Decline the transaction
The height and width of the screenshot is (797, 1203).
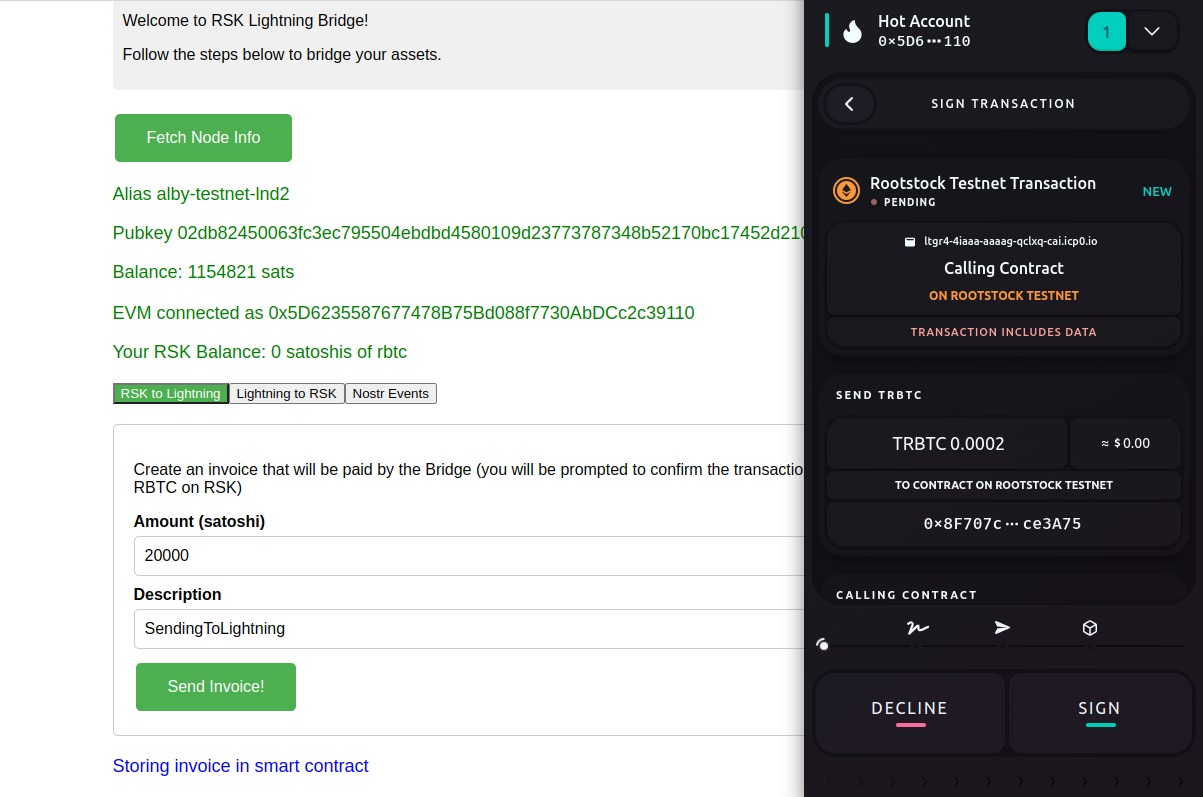click(x=910, y=712)
